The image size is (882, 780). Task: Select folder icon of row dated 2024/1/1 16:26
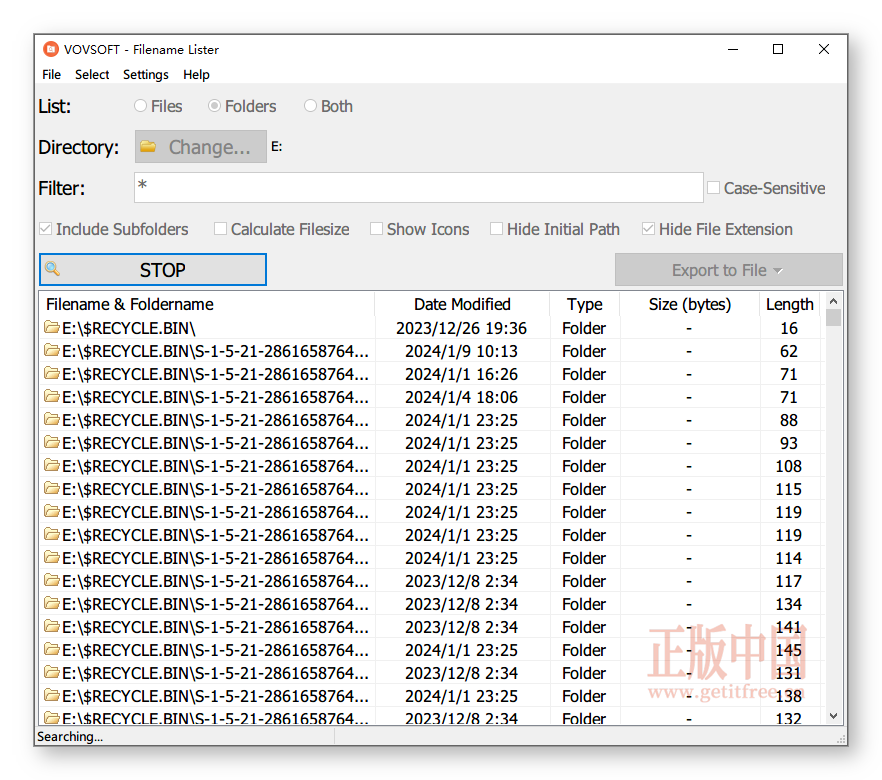point(52,373)
